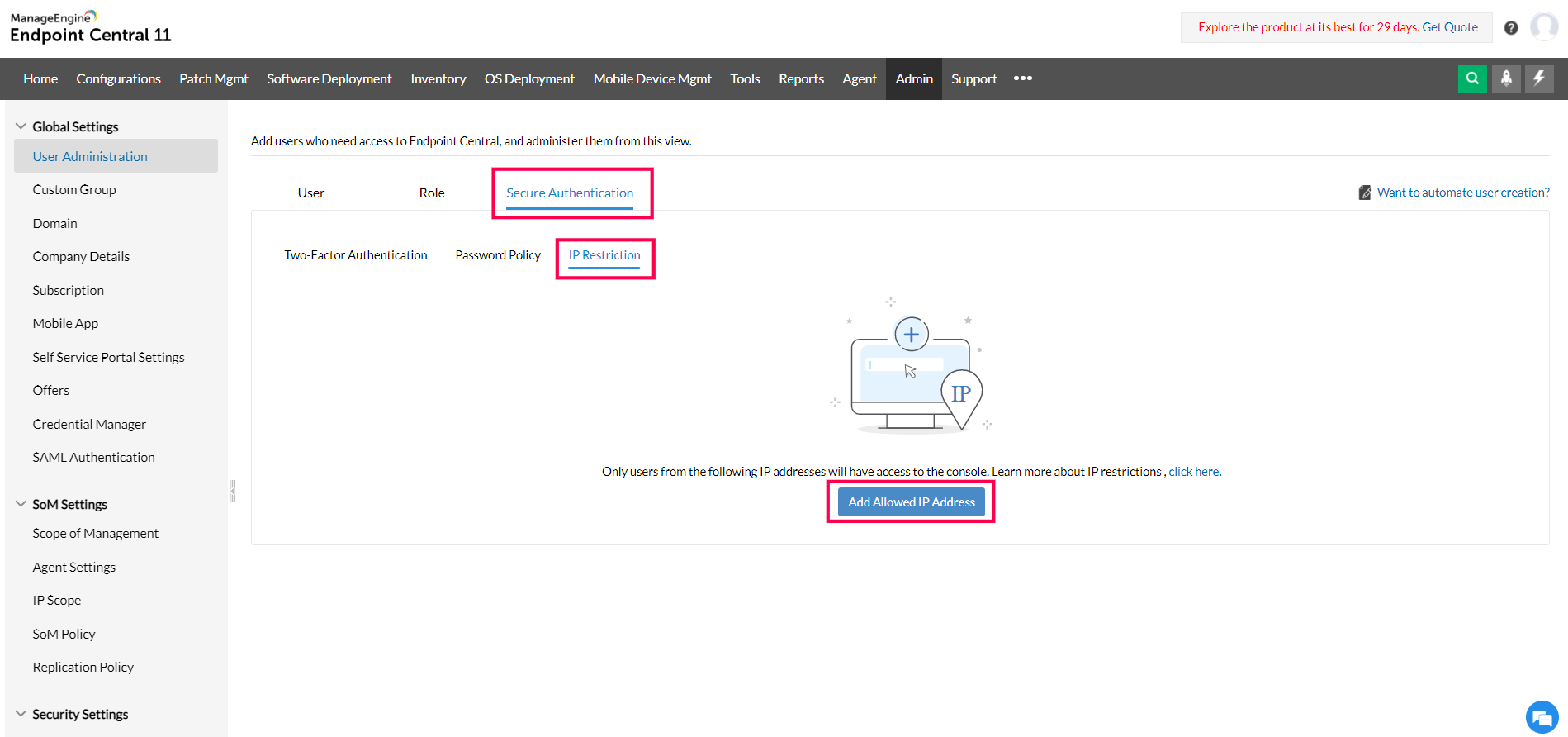The width and height of the screenshot is (1568, 737).
Task: Collapse the Global Settings section
Action: 21,126
